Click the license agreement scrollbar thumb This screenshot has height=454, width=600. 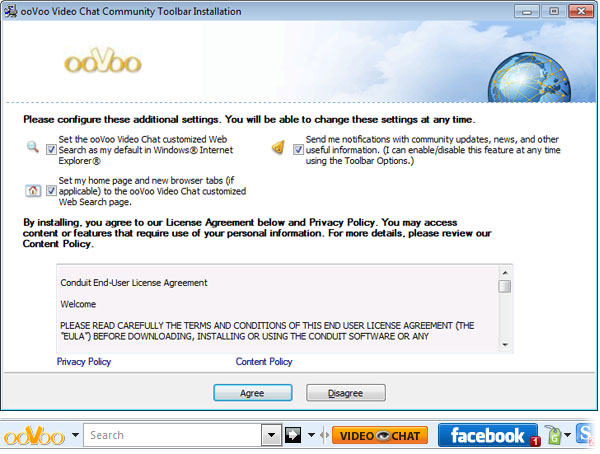pos(505,286)
